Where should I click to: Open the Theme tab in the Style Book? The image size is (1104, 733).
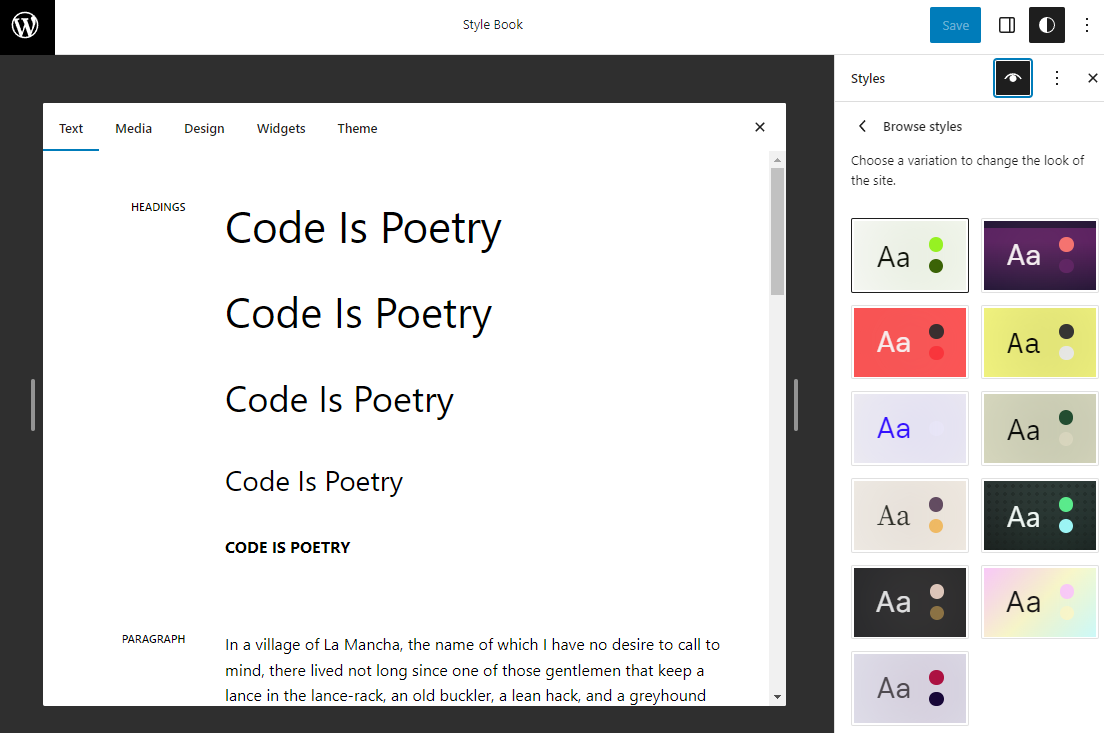[x=357, y=128]
